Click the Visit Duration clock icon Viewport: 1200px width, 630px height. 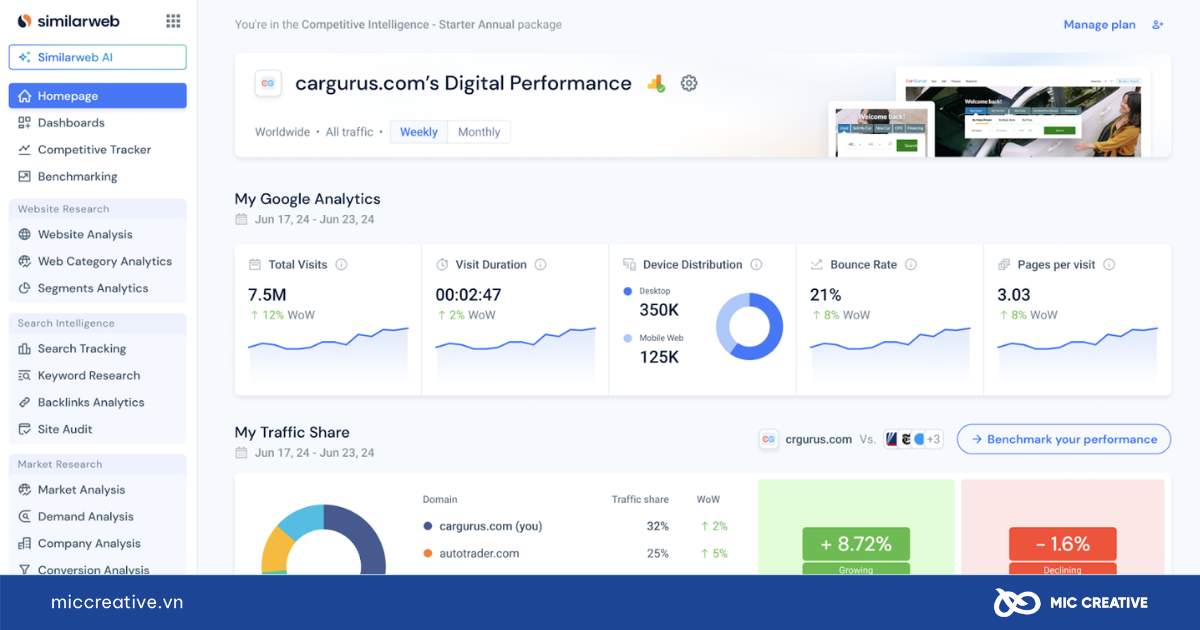[x=442, y=265]
